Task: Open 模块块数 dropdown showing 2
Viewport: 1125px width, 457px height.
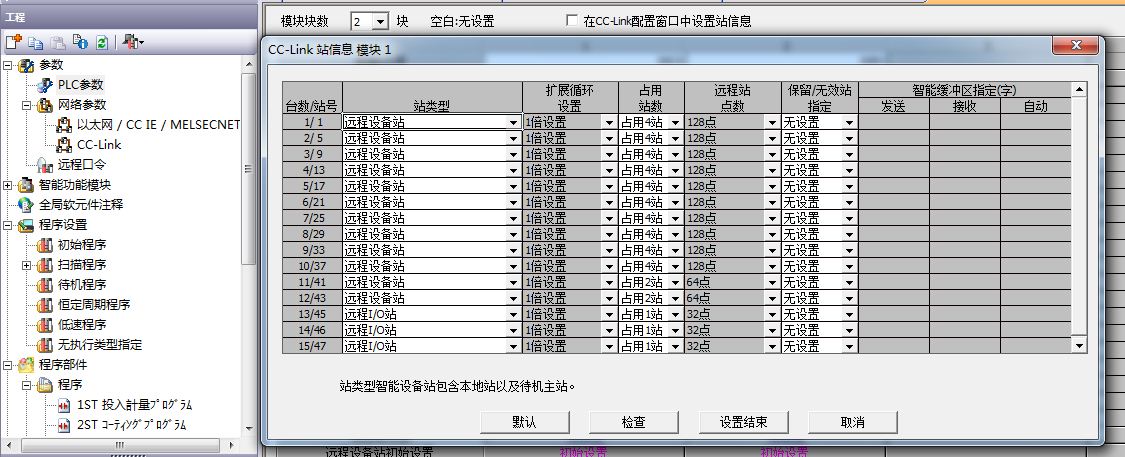Action: (378, 21)
